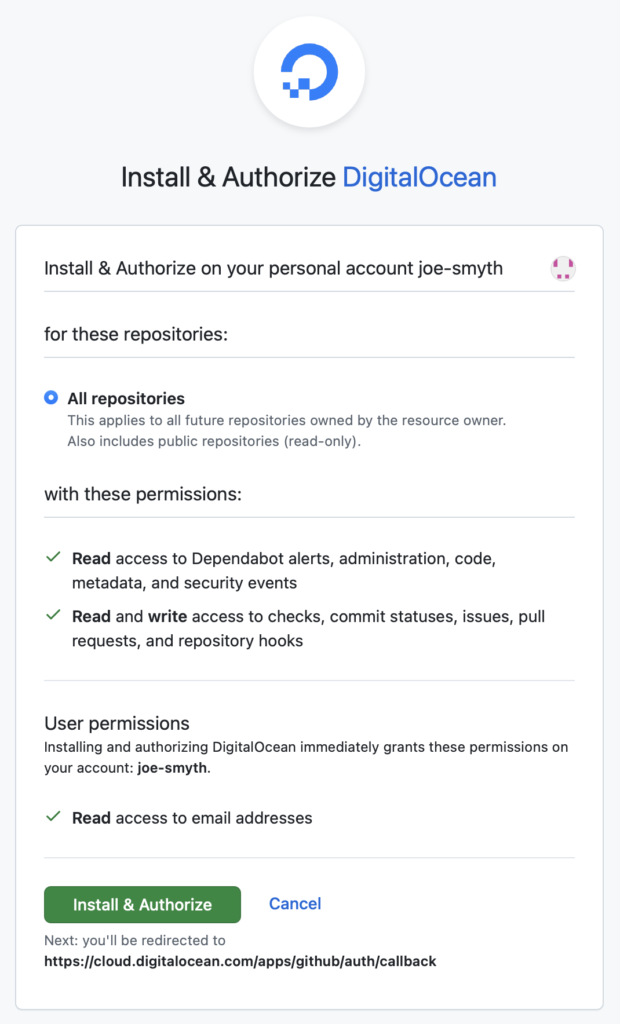
Task: Click the checkmark beside Dependabot alerts read access
Action: [x=54, y=557]
